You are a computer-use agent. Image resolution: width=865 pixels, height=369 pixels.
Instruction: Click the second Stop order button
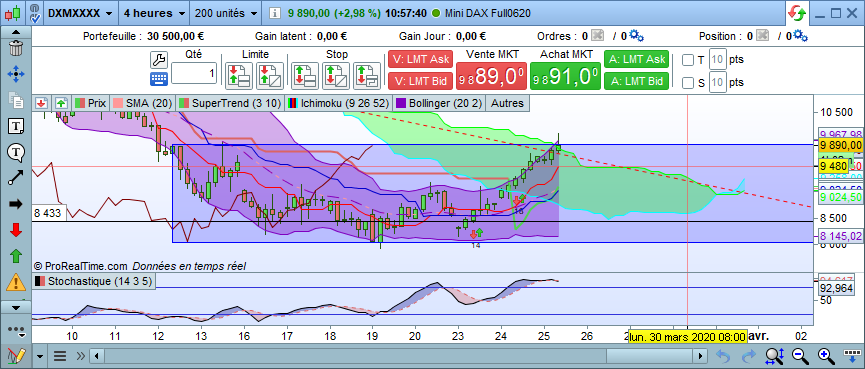point(336,76)
